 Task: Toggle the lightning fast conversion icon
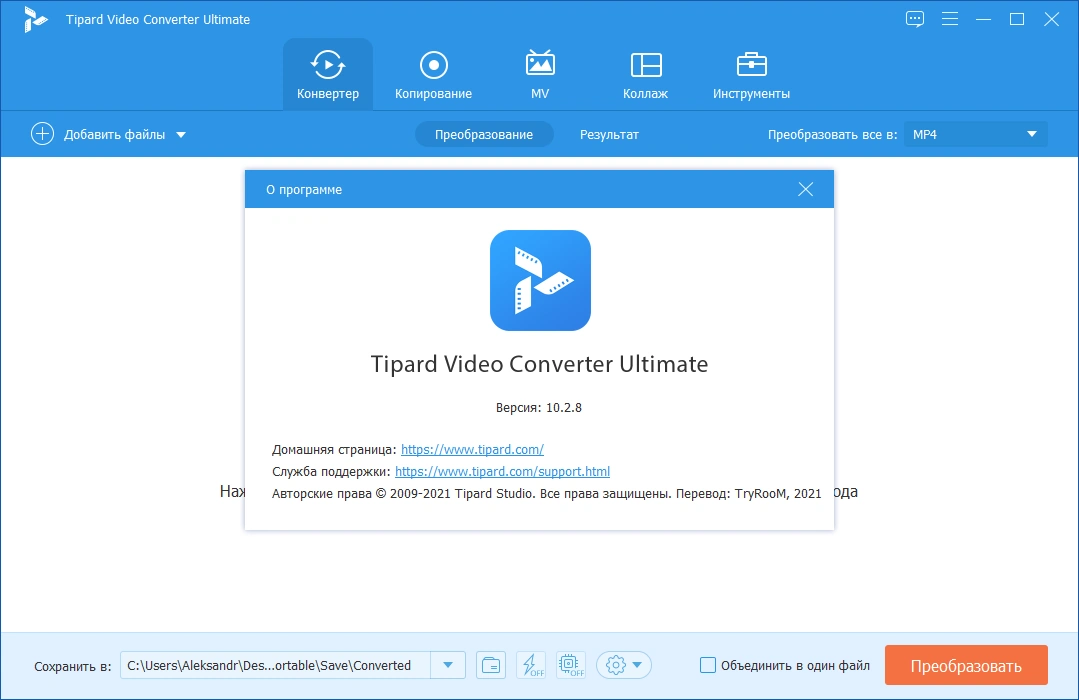coord(531,665)
